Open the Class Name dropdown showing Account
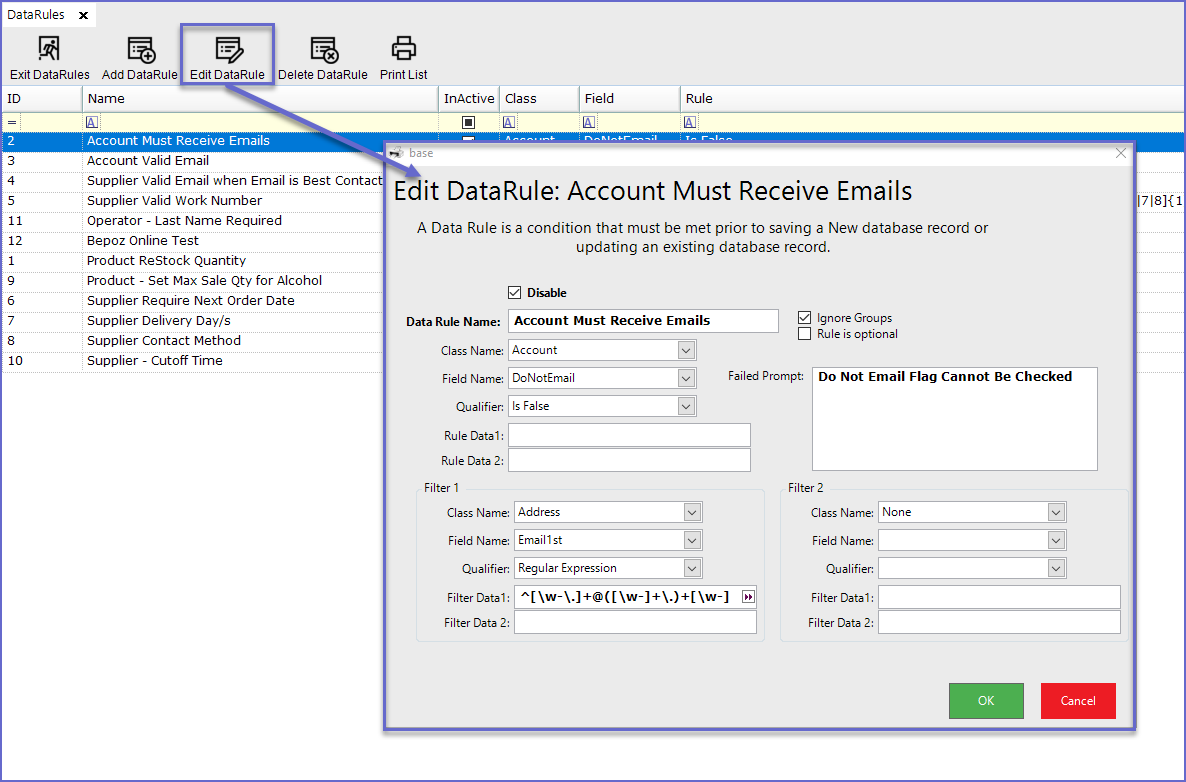This screenshot has height=782, width=1186. click(x=686, y=350)
